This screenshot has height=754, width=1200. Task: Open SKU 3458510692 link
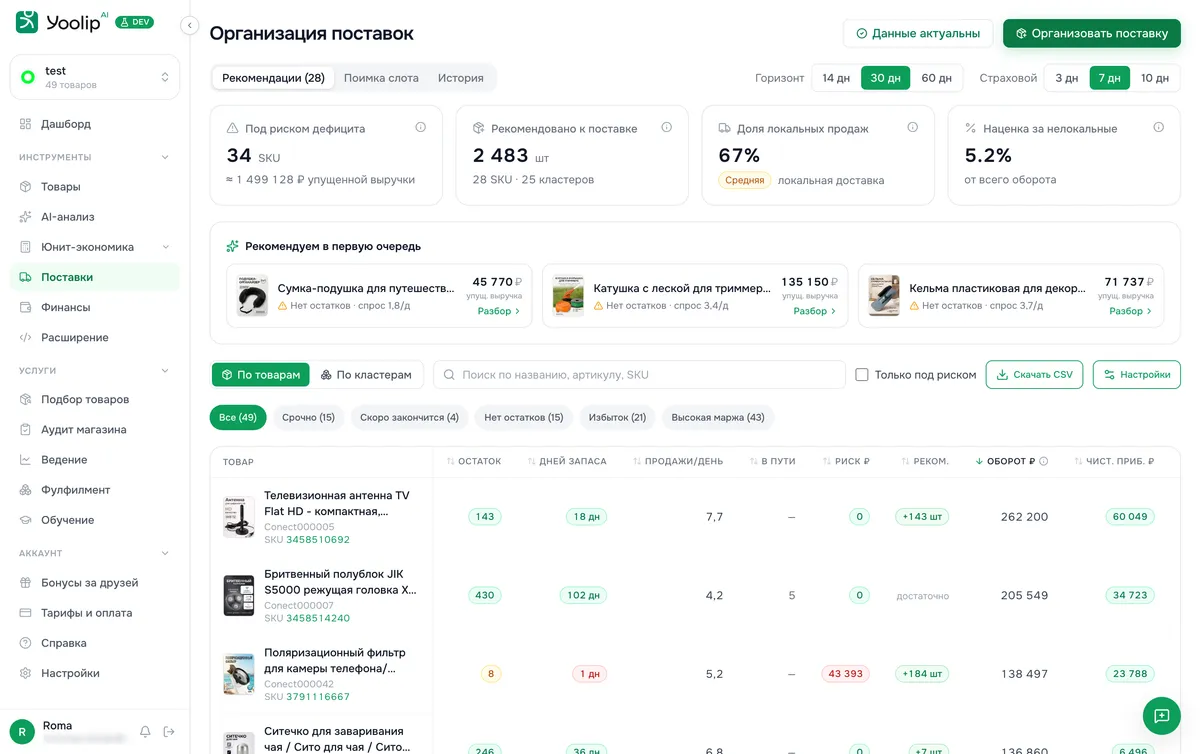318,540
